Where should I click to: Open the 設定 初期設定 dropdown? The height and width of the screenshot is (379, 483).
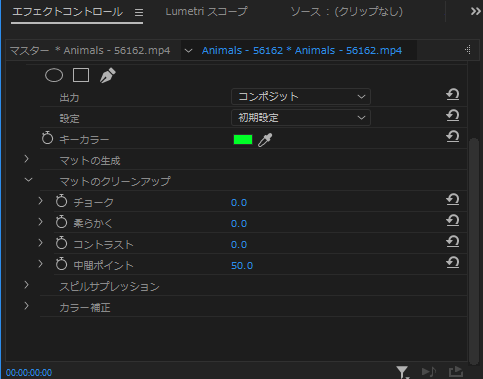tap(301, 118)
